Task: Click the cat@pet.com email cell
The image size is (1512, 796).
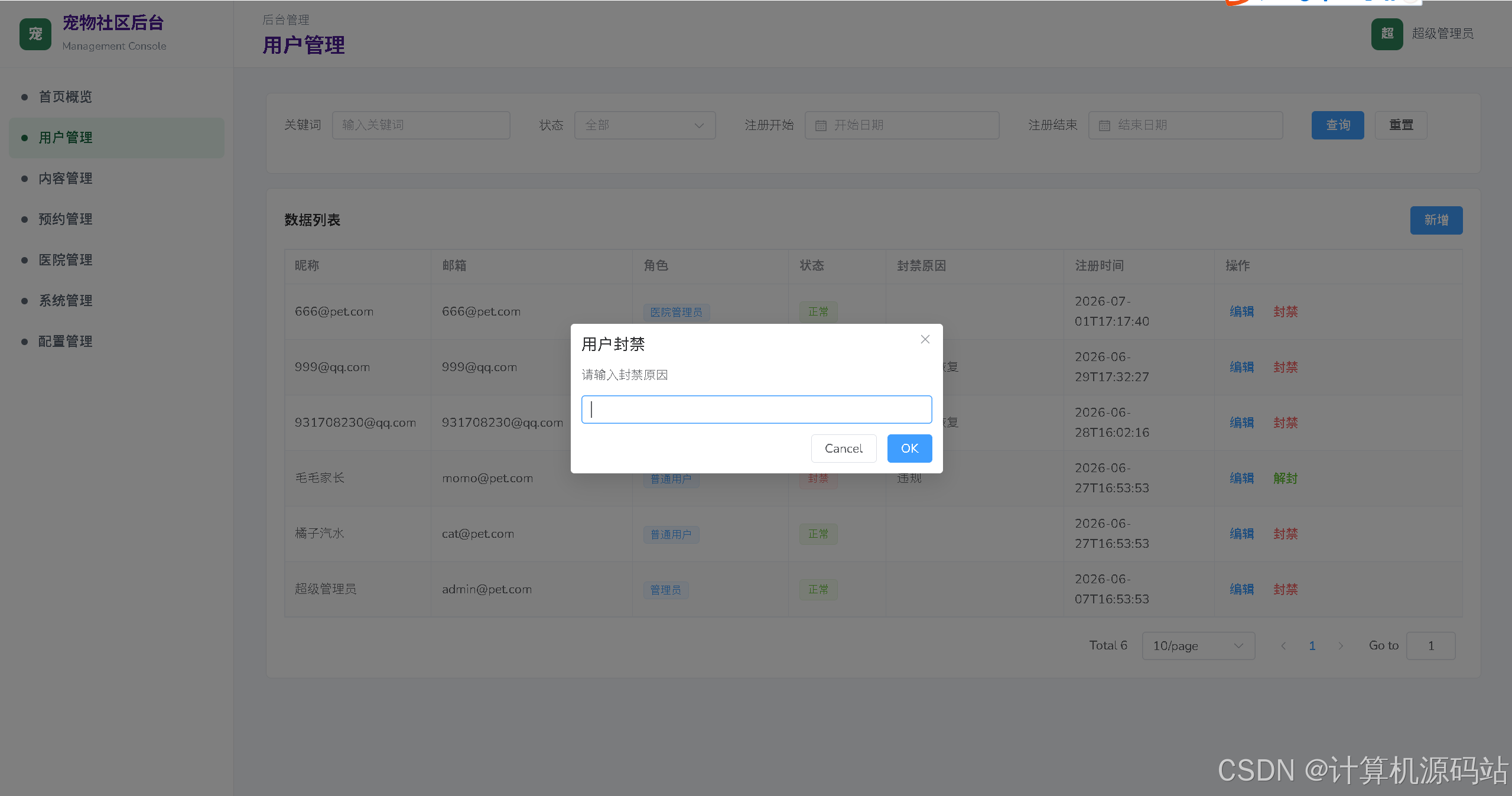Action: (x=477, y=534)
